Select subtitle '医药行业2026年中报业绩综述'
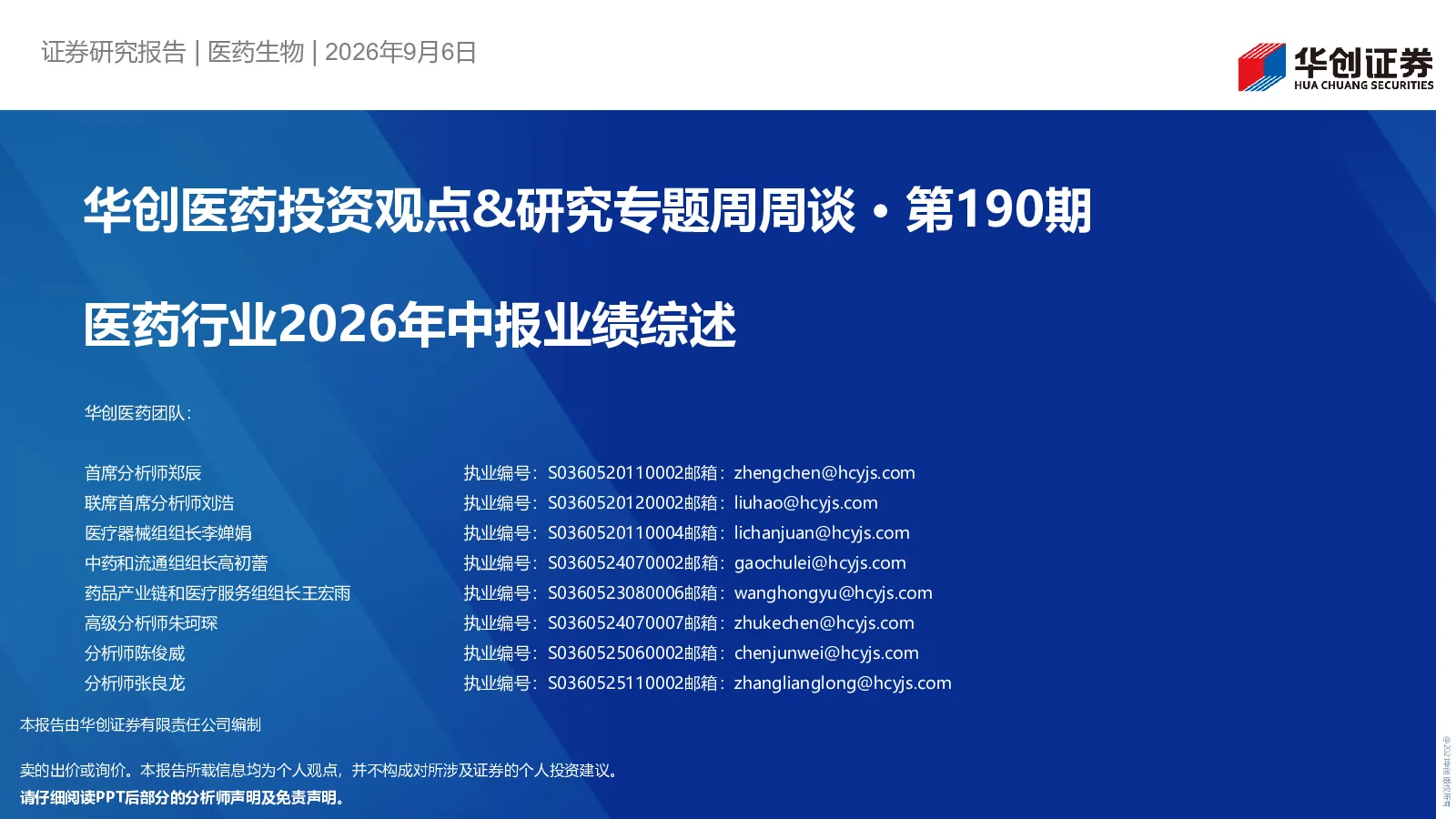1456x819 pixels. click(409, 325)
